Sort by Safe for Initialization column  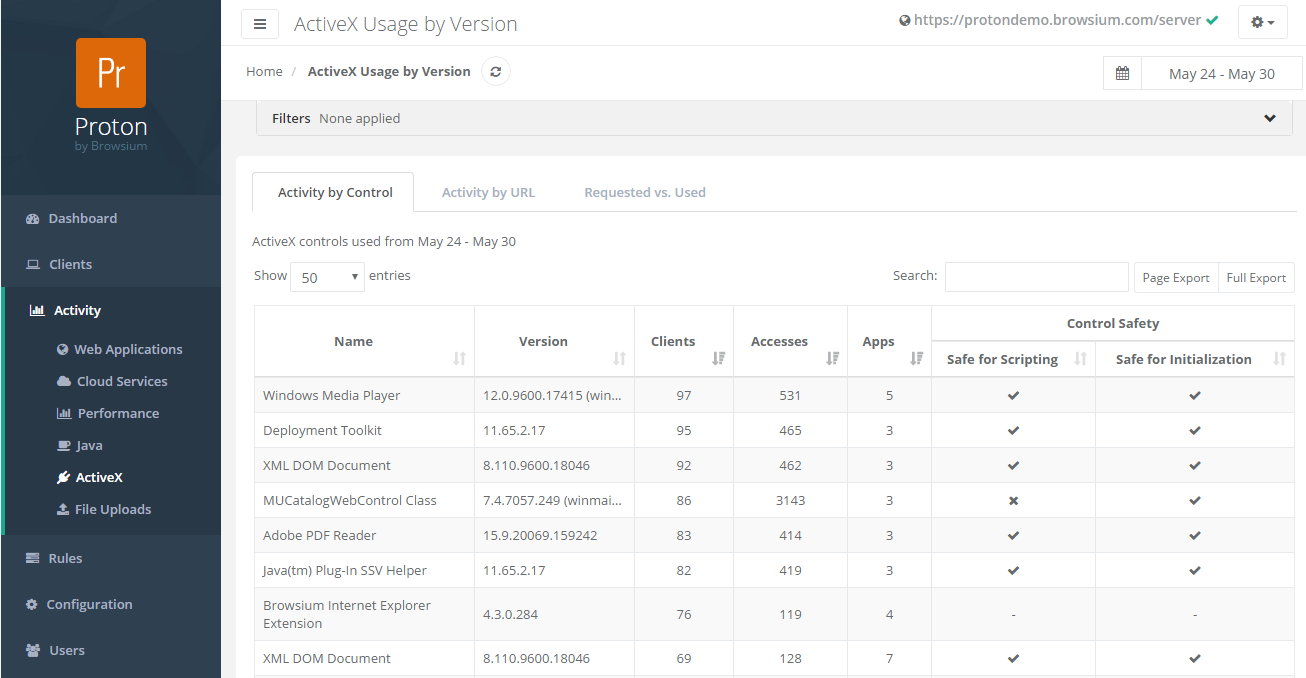(x=1195, y=359)
